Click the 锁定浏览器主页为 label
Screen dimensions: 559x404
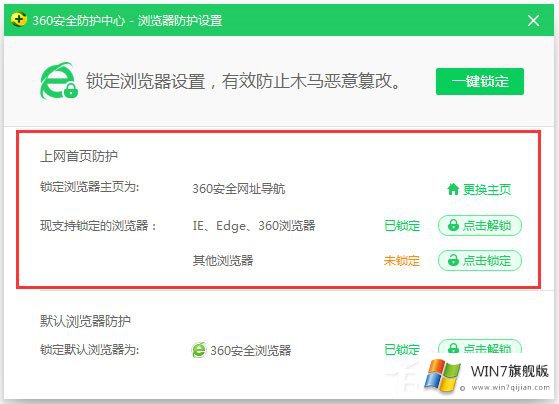89,187
